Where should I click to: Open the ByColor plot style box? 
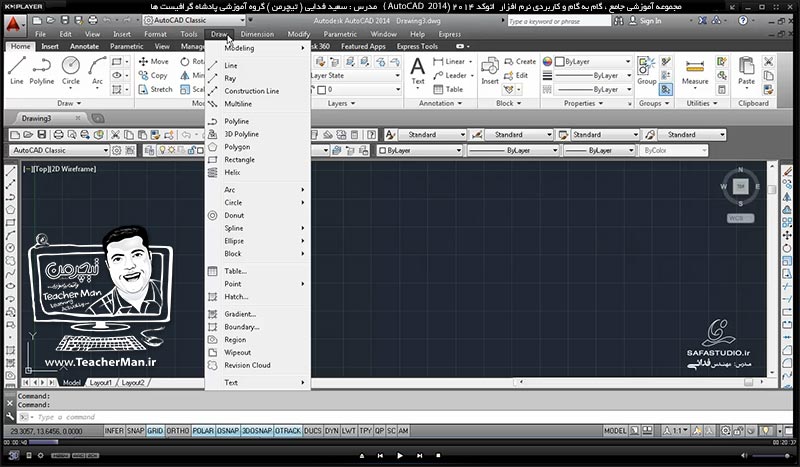(673, 151)
